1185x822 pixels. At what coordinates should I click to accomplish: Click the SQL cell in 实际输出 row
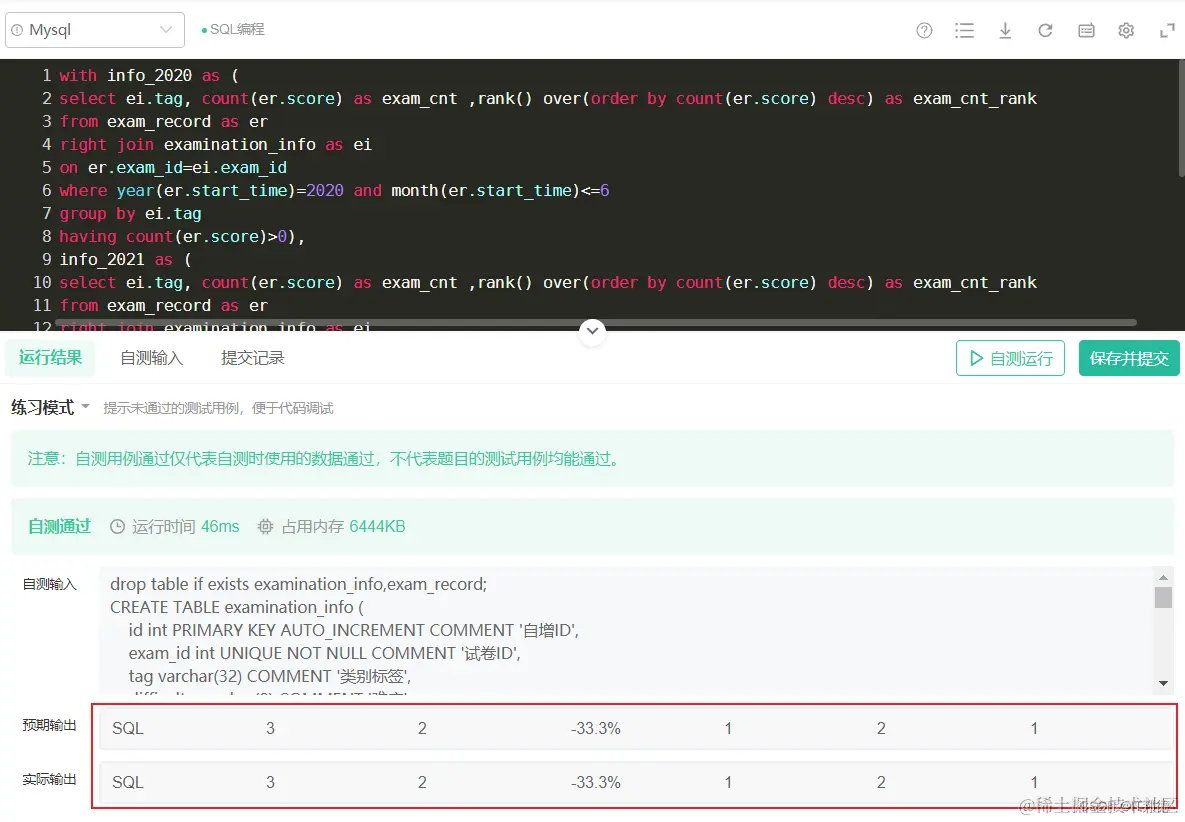128,783
